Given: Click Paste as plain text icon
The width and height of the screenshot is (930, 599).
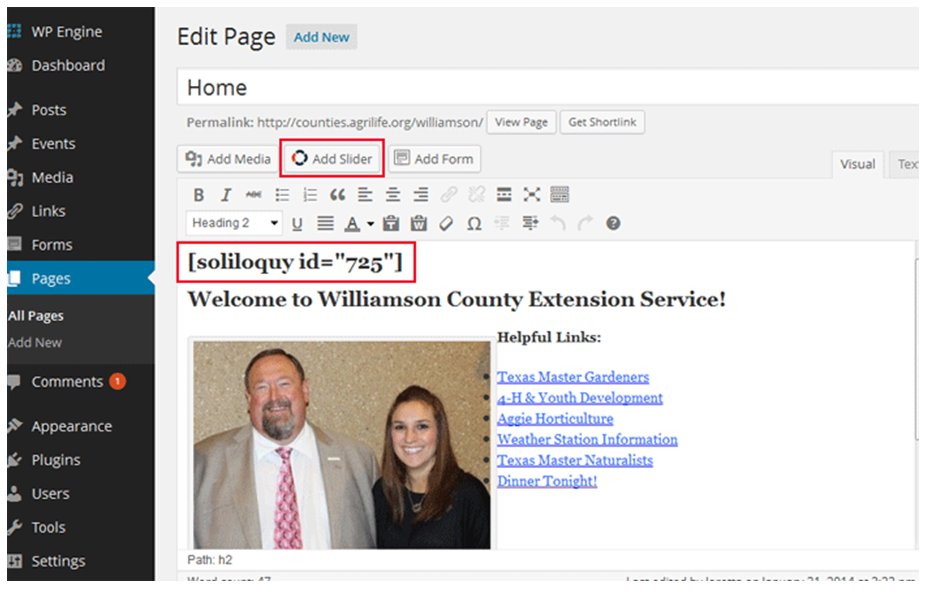Looking at the screenshot, I should click(391, 224).
